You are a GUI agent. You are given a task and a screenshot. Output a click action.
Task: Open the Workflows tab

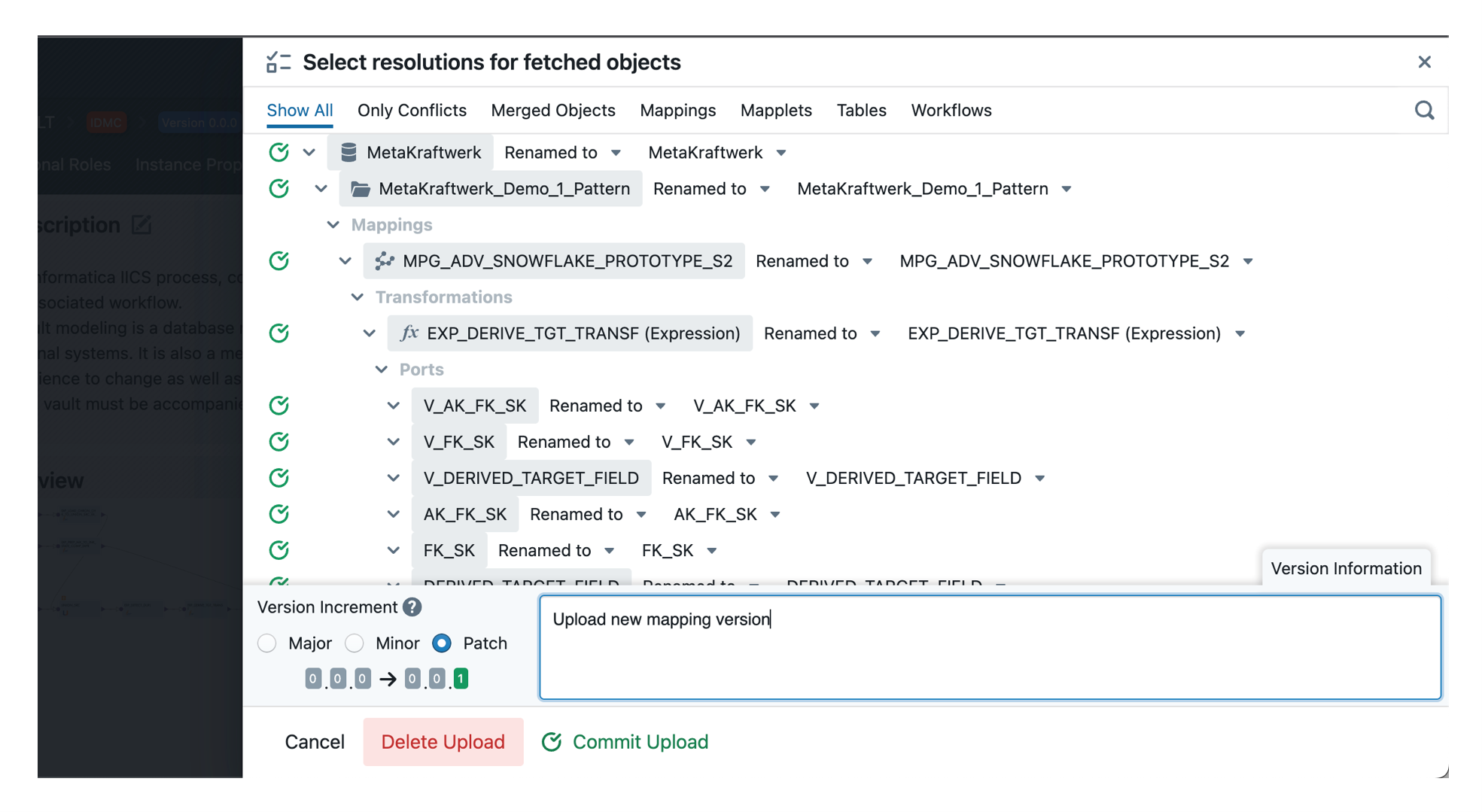[951, 111]
